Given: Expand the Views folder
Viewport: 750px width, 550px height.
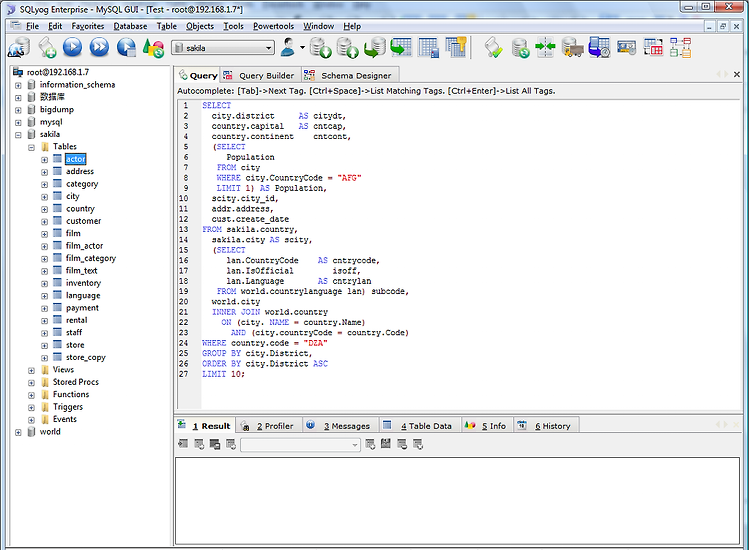Looking at the screenshot, I should tap(32, 370).
